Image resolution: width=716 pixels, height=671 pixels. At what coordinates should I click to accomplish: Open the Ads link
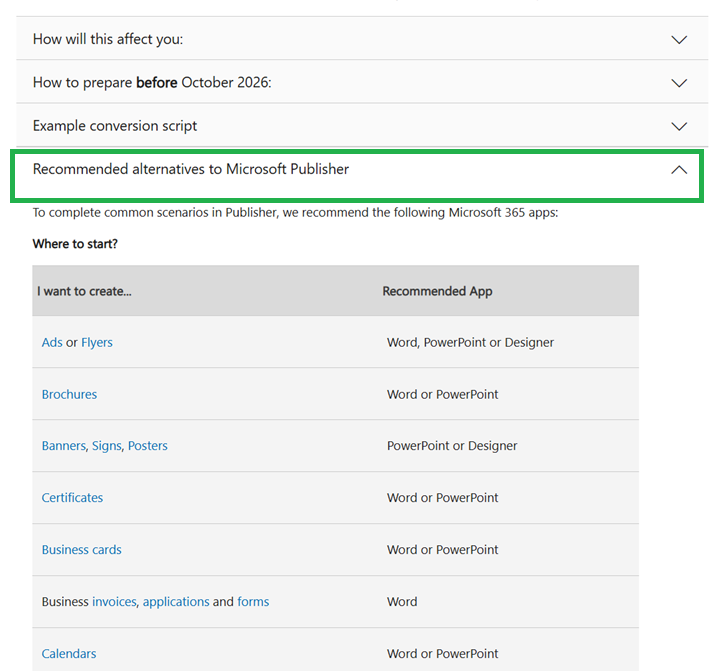point(52,342)
